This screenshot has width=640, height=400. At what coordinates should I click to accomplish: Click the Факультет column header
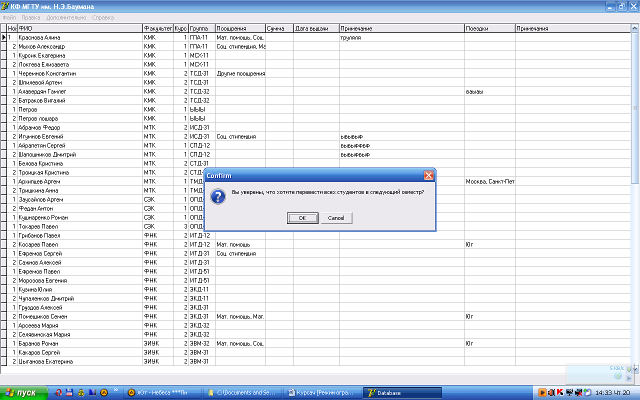tap(158, 28)
